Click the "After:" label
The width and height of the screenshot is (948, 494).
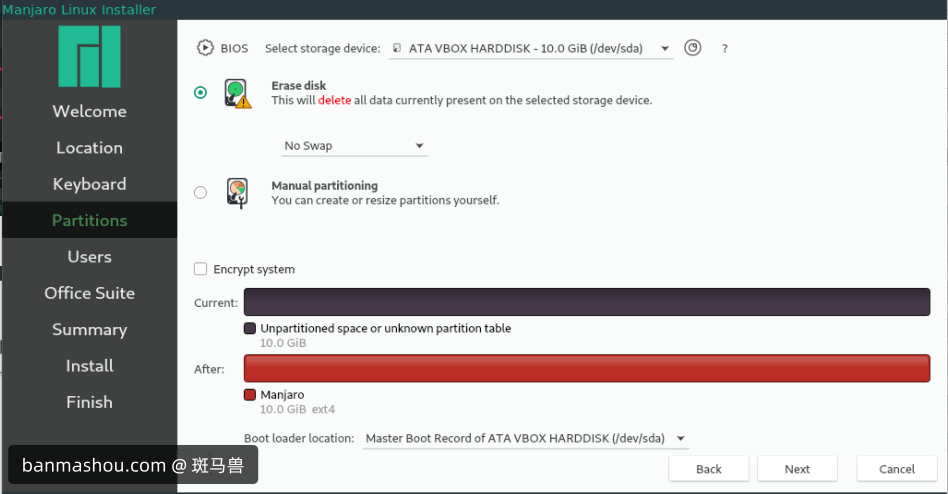pos(209,369)
